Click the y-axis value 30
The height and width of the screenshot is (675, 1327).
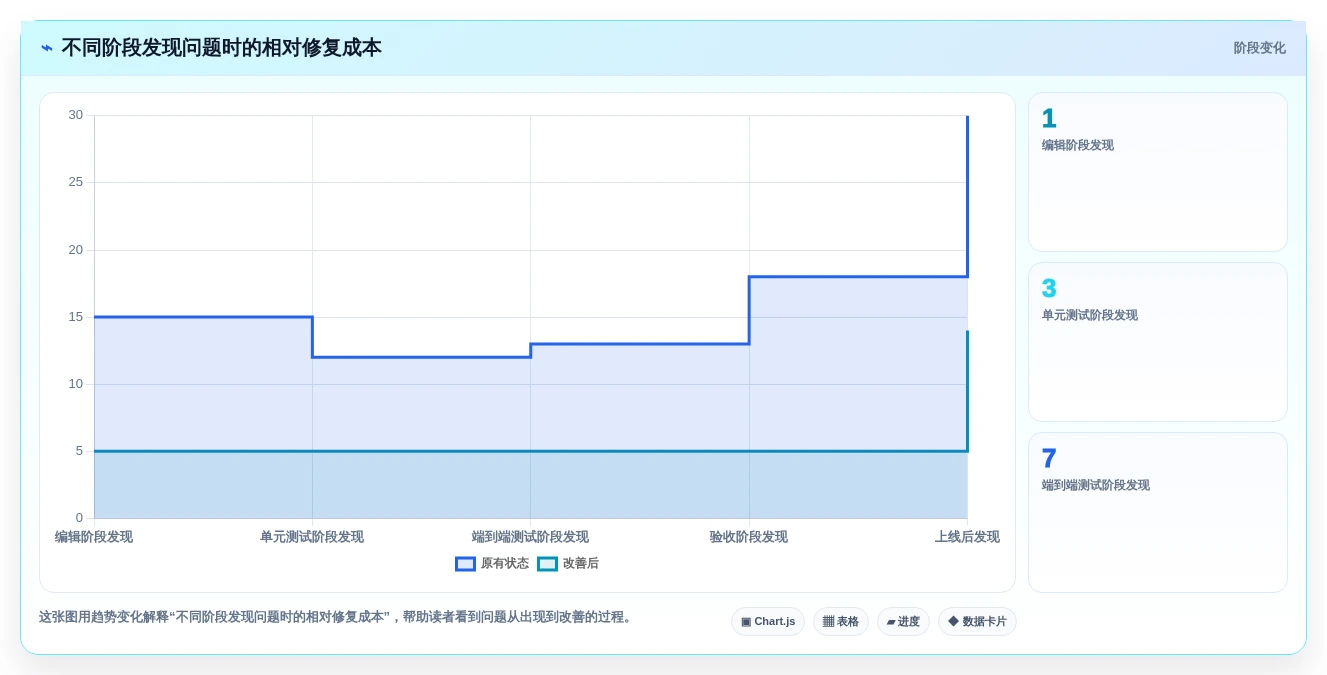76,115
